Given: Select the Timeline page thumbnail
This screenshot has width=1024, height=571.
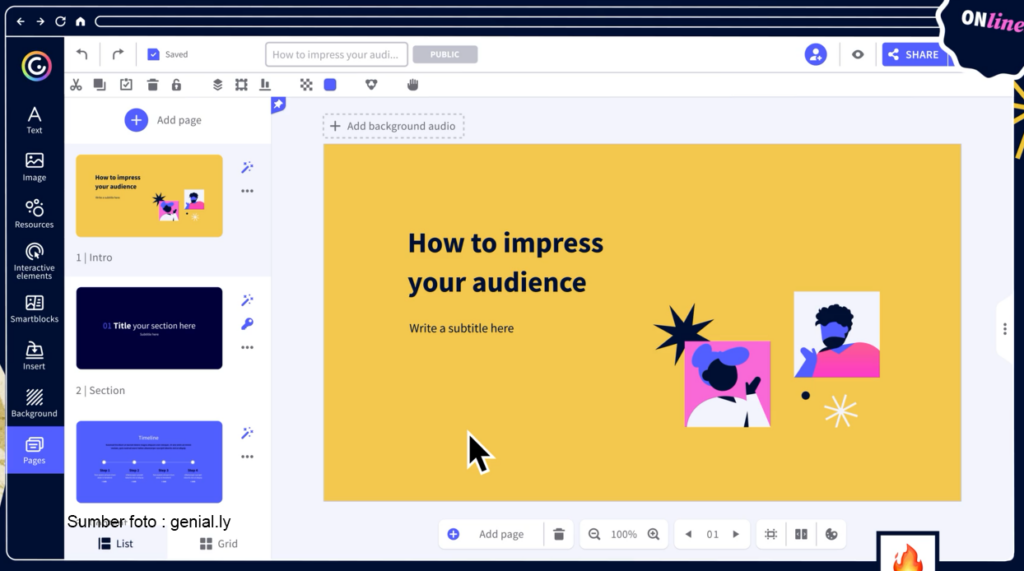Looking at the screenshot, I should pos(149,462).
